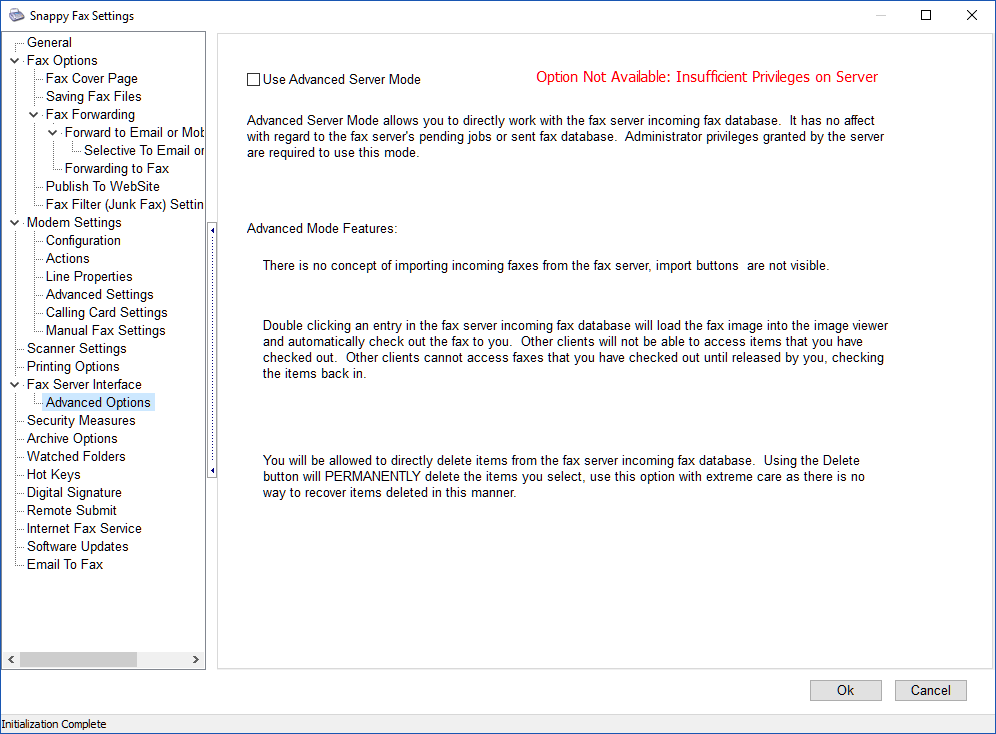Open Internet Fax Service settings
This screenshot has width=996, height=734.
(x=84, y=529)
